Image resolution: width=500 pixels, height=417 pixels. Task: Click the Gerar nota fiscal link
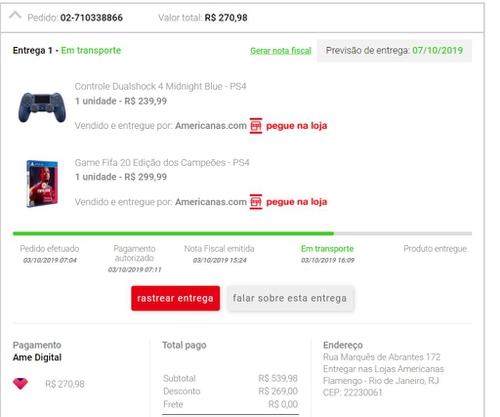tap(281, 51)
